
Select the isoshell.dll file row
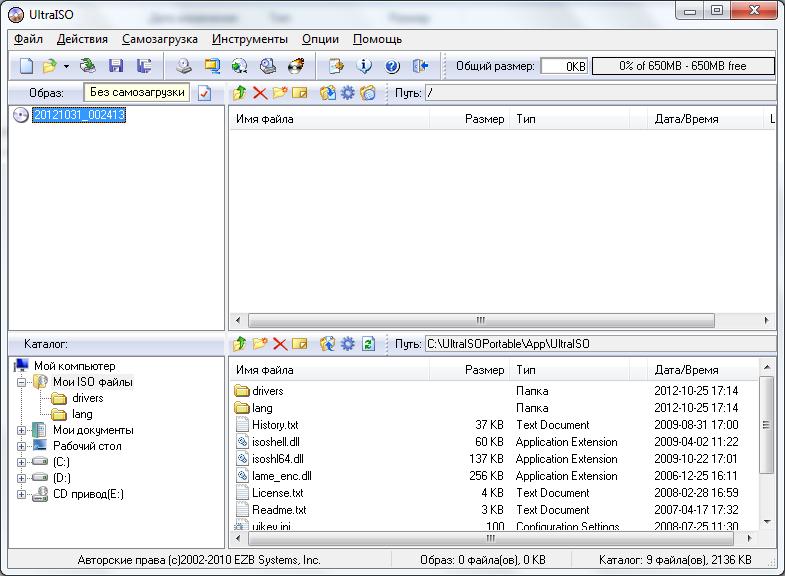493,442
